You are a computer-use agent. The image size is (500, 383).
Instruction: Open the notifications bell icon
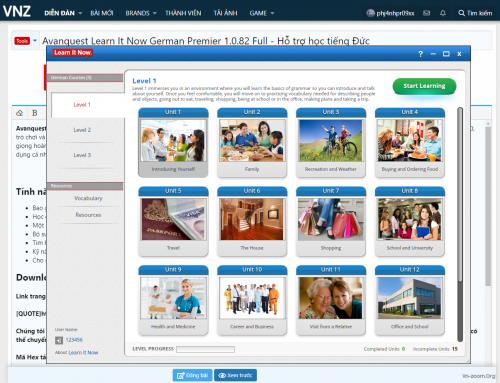pyautogui.click(x=443, y=13)
